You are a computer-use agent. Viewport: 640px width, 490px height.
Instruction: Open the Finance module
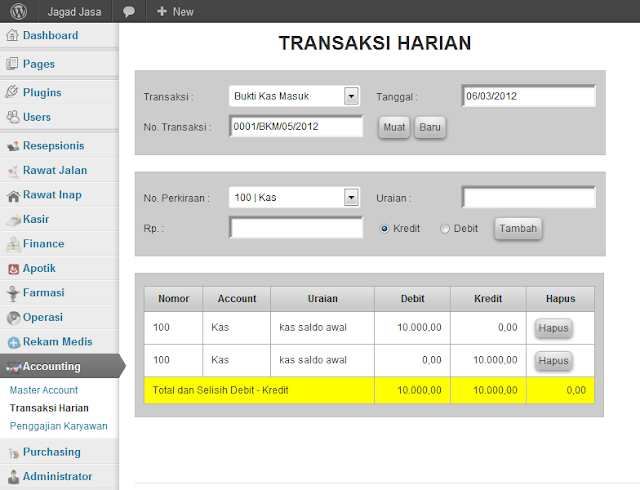click(44, 244)
